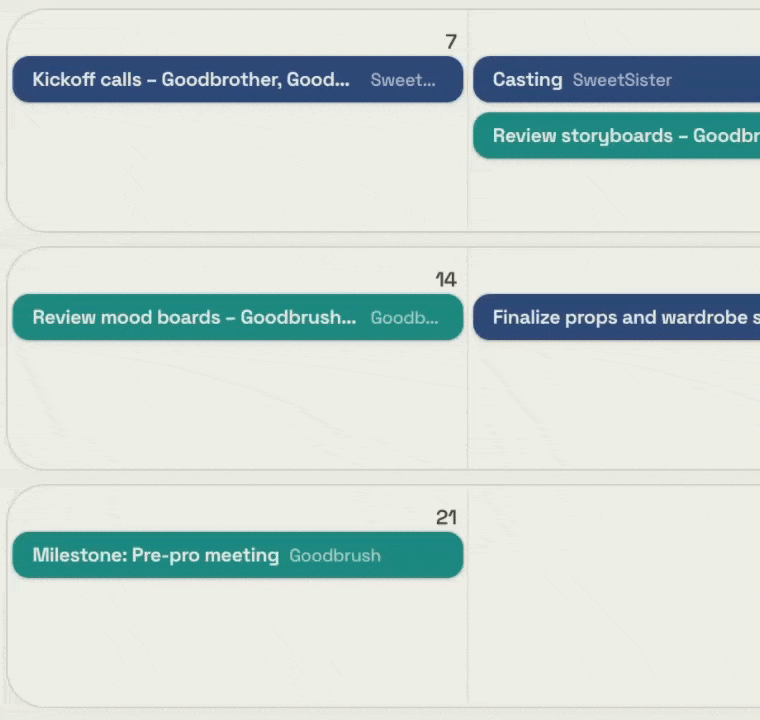Open the Review storyboards event

point(617,135)
